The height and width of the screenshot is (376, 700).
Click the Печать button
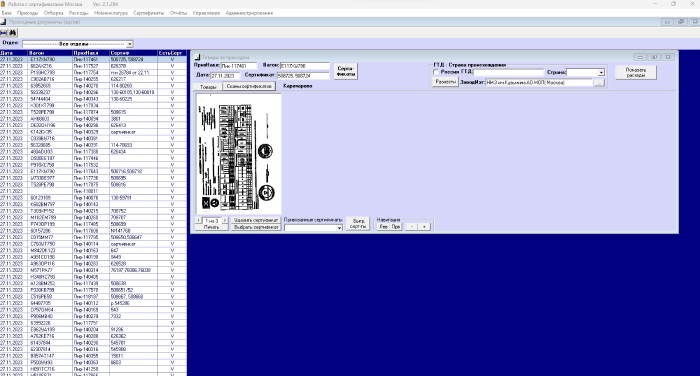(x=212, y=227)
